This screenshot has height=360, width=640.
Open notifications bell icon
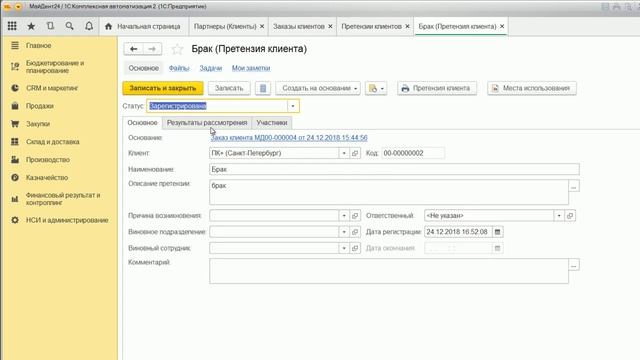click(89, 26)
